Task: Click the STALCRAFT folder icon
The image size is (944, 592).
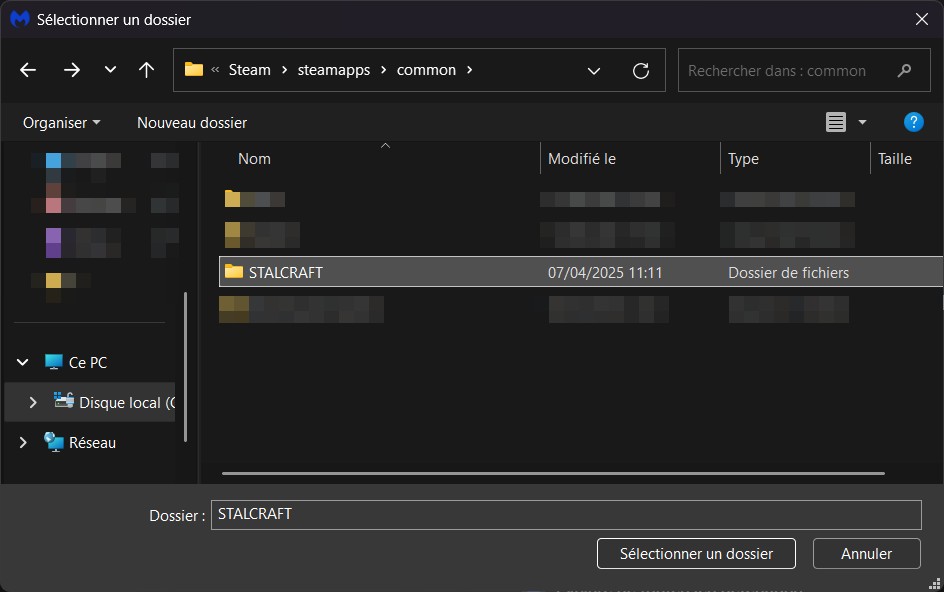Action: click(x=234, y=272)
